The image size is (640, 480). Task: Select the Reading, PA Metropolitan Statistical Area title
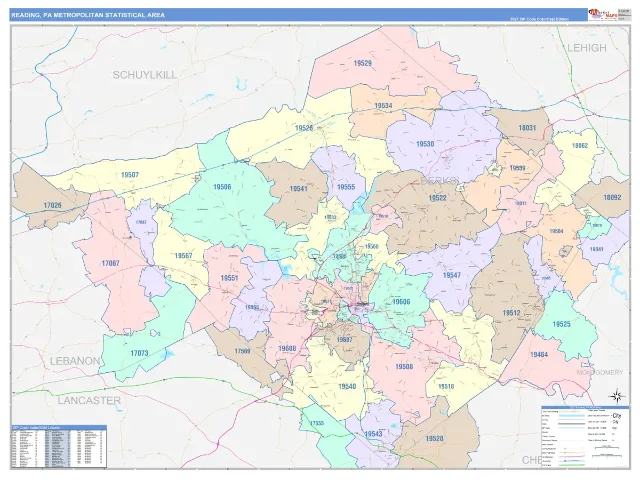click(88, 15)
